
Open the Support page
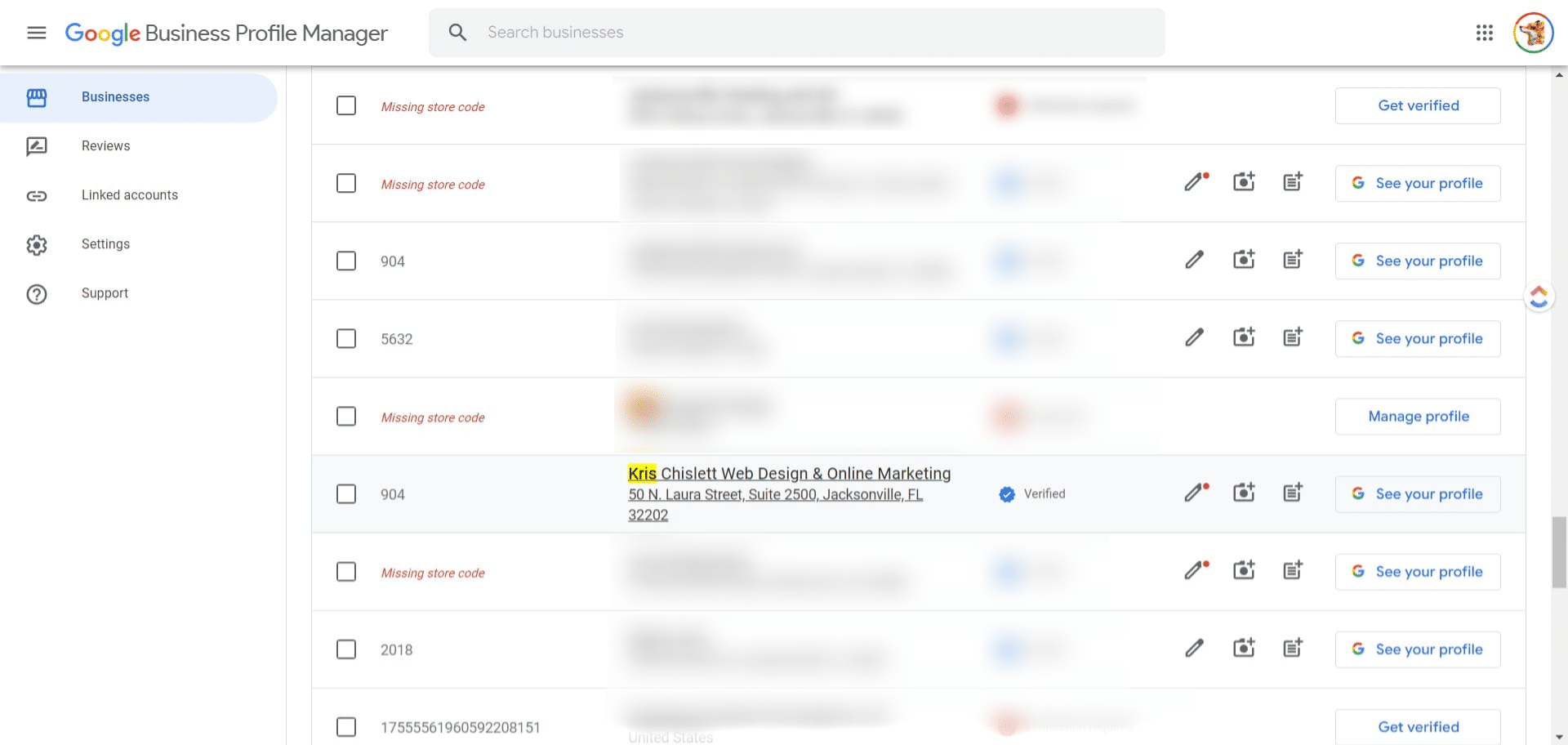pos(139,293)
